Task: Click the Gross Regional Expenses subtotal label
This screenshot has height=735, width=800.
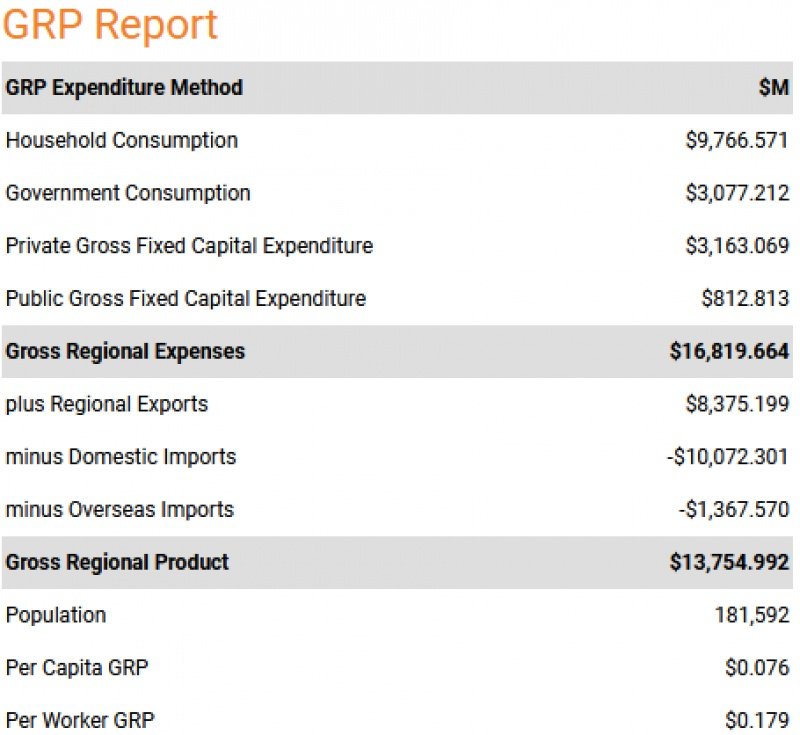Action: coord(125,352)
